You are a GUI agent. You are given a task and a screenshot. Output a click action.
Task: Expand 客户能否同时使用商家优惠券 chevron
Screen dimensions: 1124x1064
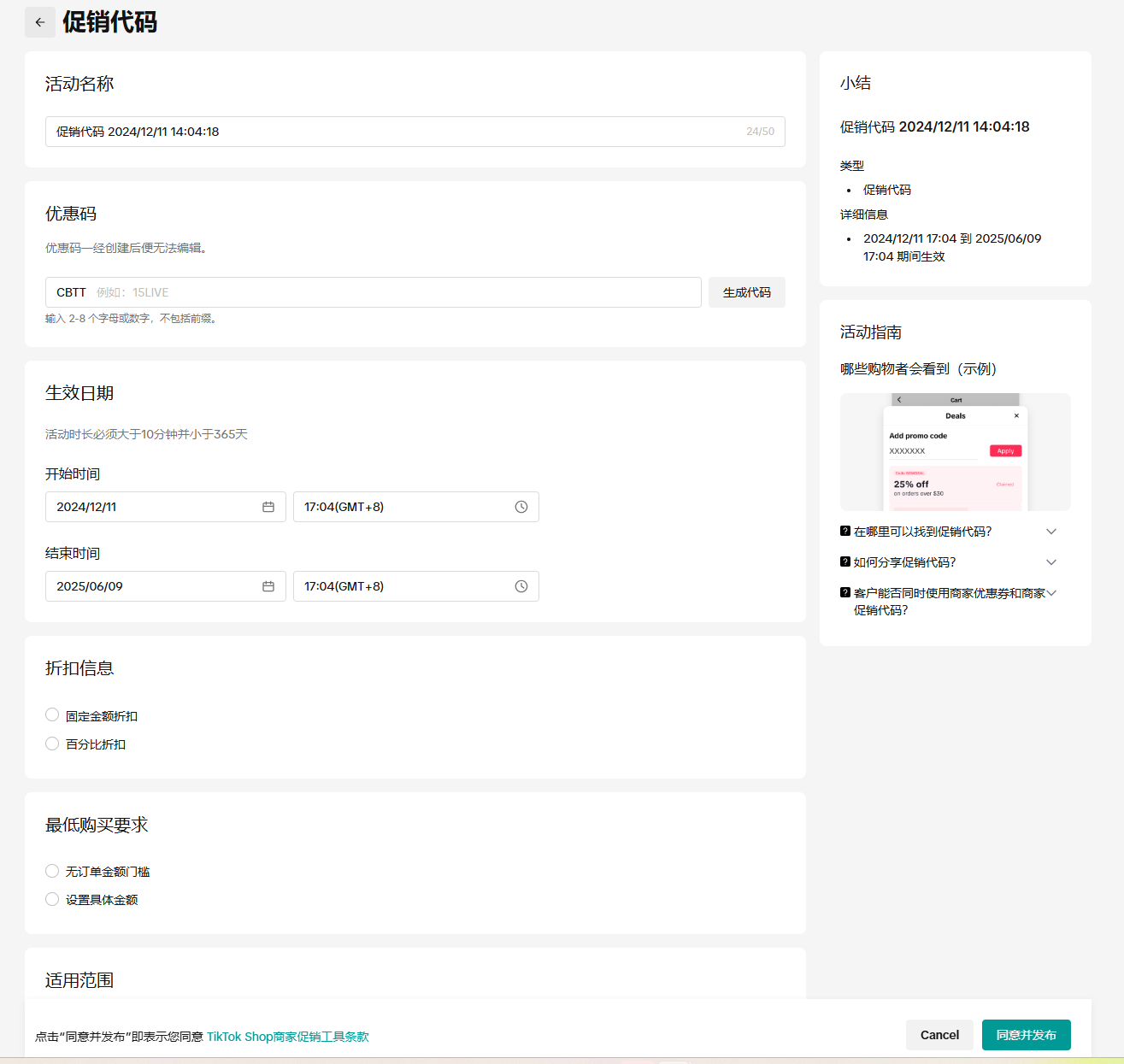pyautogui.click(x=1051, y=593)
